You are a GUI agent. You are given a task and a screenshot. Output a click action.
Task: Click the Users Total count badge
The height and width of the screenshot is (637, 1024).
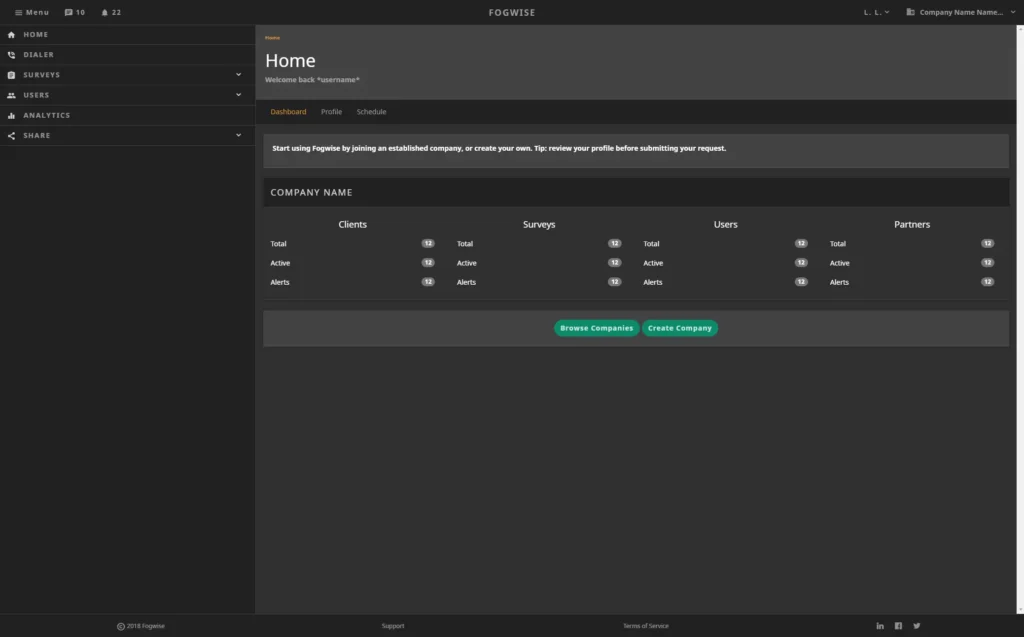pyautogui.click(x=801, y=243)
